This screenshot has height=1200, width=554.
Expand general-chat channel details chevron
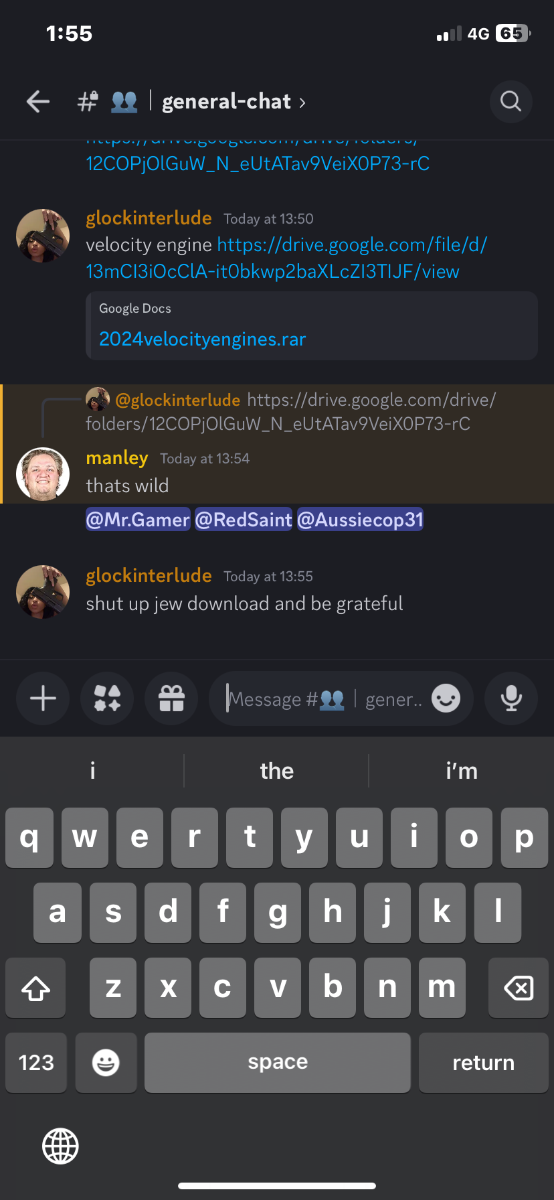pyautogui.click(x=303, y=102)
